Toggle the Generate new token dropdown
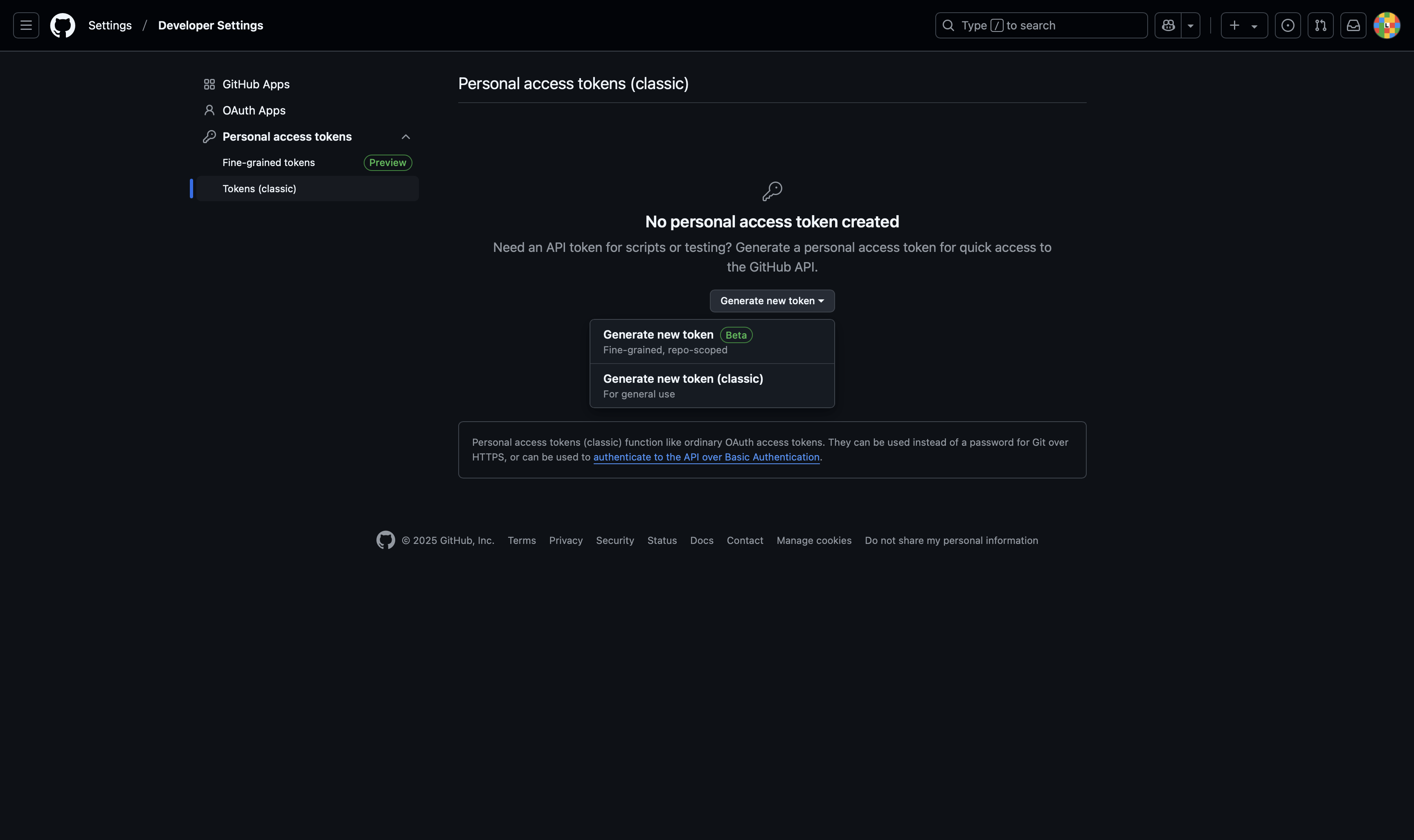Viewport: 1414px width, 840px height. (x=772, y=301)
